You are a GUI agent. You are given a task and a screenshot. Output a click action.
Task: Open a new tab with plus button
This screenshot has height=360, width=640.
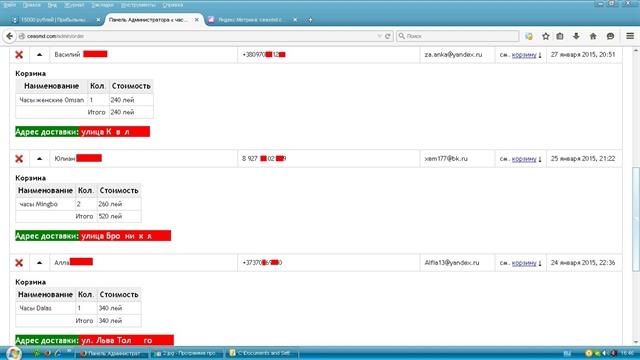(x=310, y=20)
